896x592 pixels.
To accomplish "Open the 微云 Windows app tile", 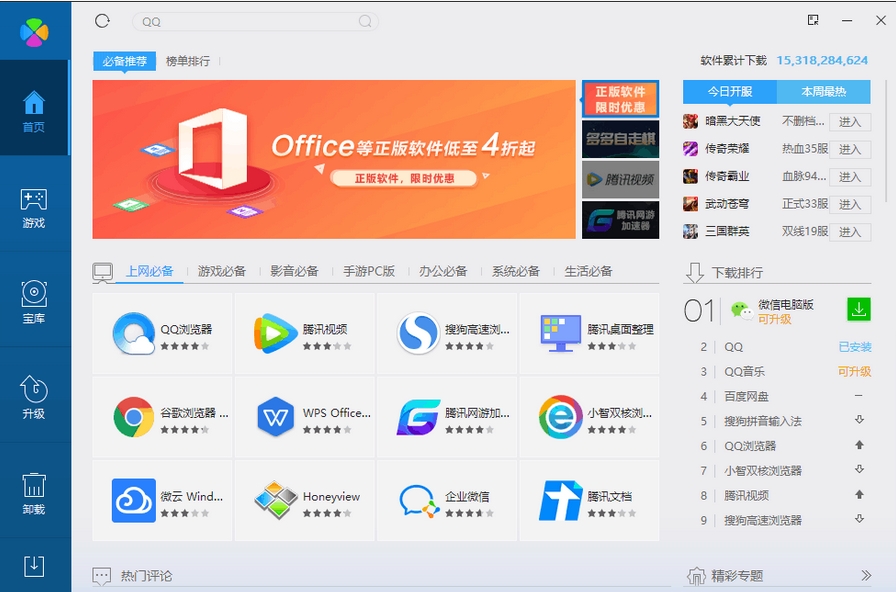I will [x=162, y=501].
